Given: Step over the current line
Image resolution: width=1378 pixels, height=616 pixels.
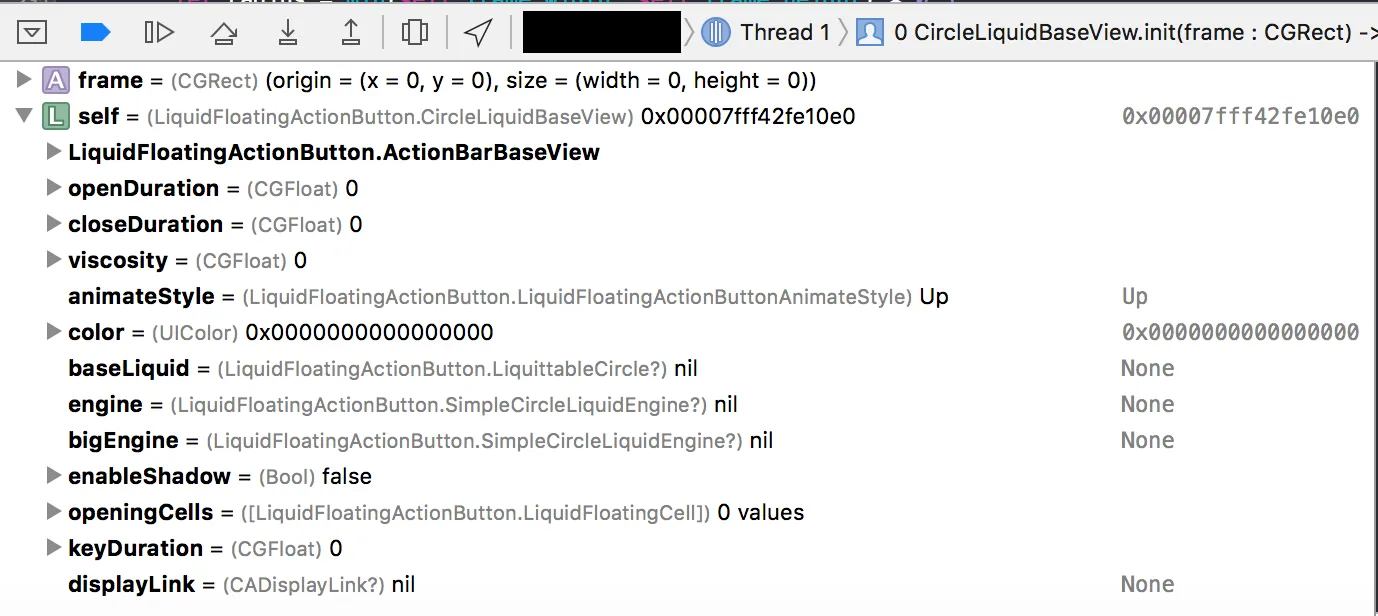Looking at the screenshot, I should pos(224,33).
